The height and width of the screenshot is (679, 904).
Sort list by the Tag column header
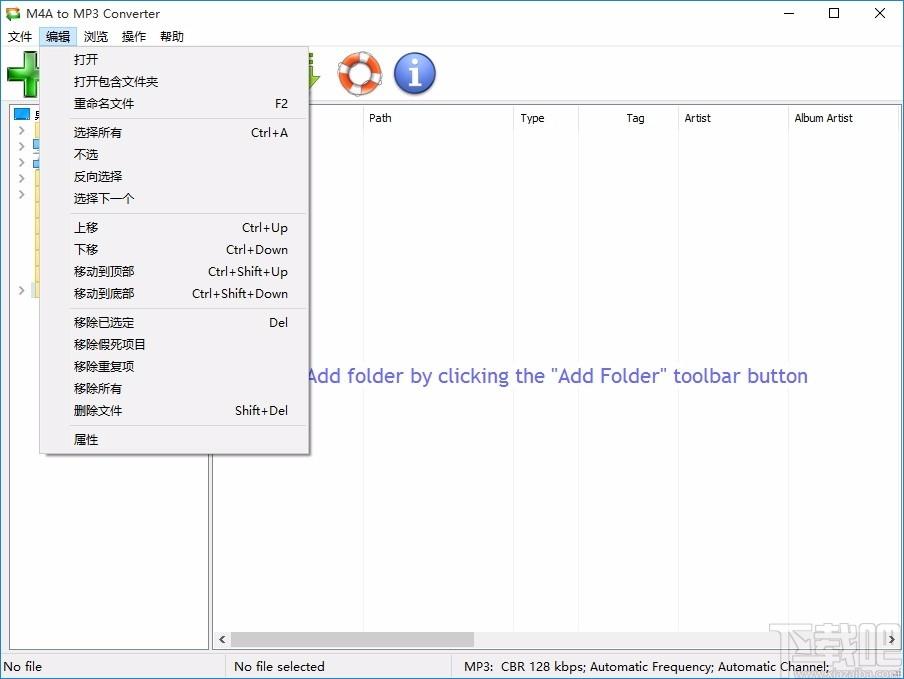(x=628, y=118)
